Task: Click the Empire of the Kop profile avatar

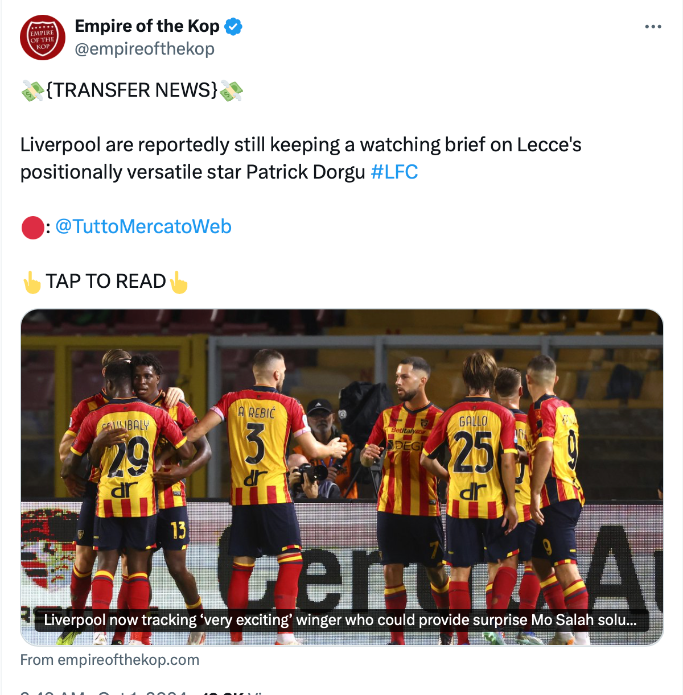Action: [x=43, y=38]
